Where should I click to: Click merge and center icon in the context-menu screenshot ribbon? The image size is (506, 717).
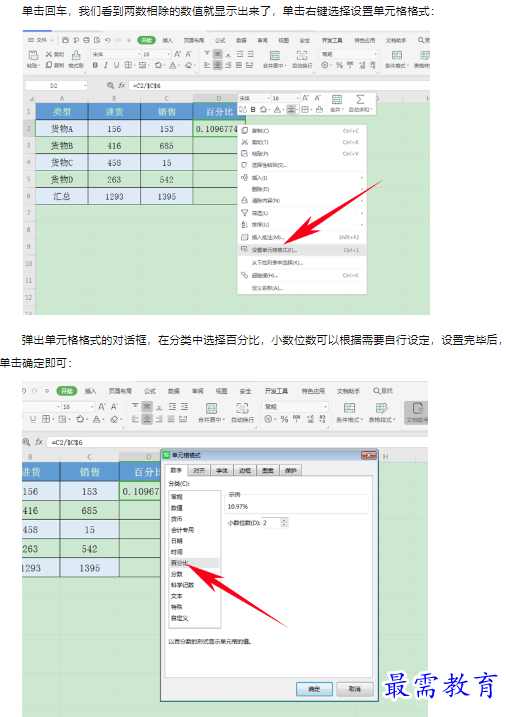point(275,55)
